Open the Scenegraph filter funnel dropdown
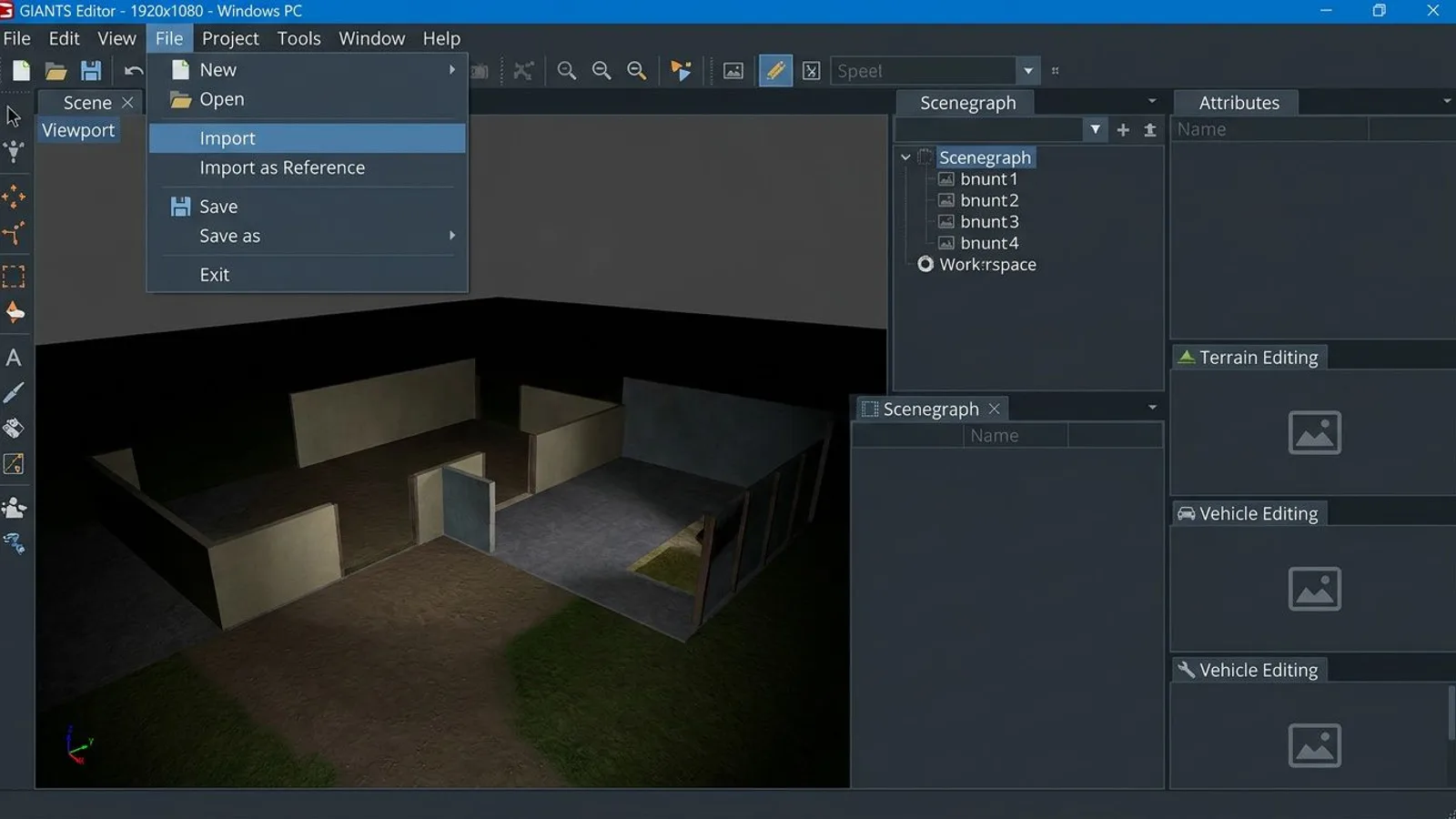The image size is (1456, 819). [1096, 130]
